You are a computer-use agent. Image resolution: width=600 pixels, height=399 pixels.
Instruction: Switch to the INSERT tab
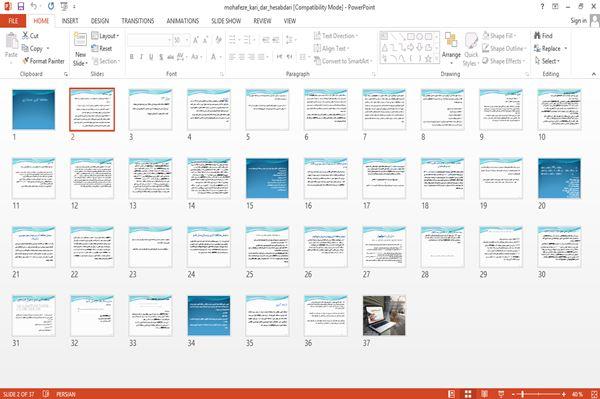(x=70, y=21)
